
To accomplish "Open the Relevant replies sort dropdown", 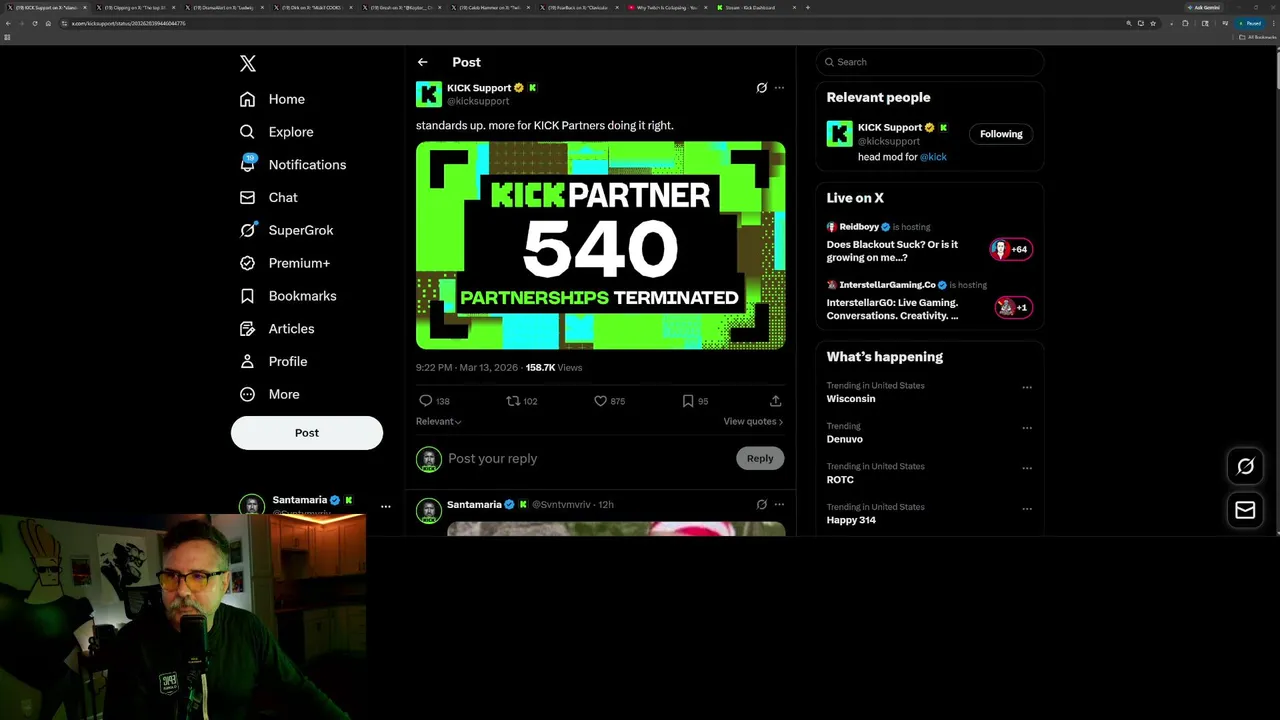I will tap(438, 421).
